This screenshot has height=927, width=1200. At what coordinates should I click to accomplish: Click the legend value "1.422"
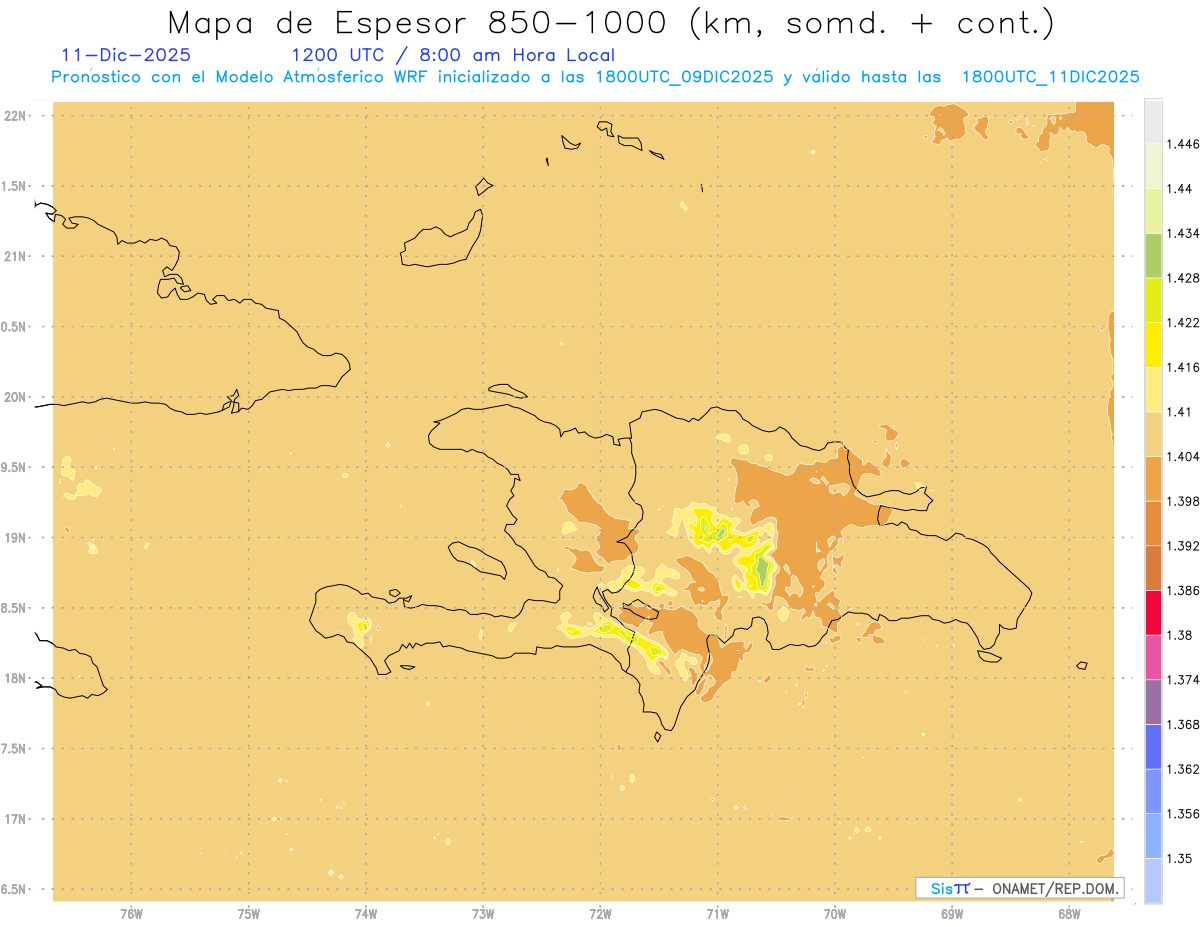point(1183,322)
